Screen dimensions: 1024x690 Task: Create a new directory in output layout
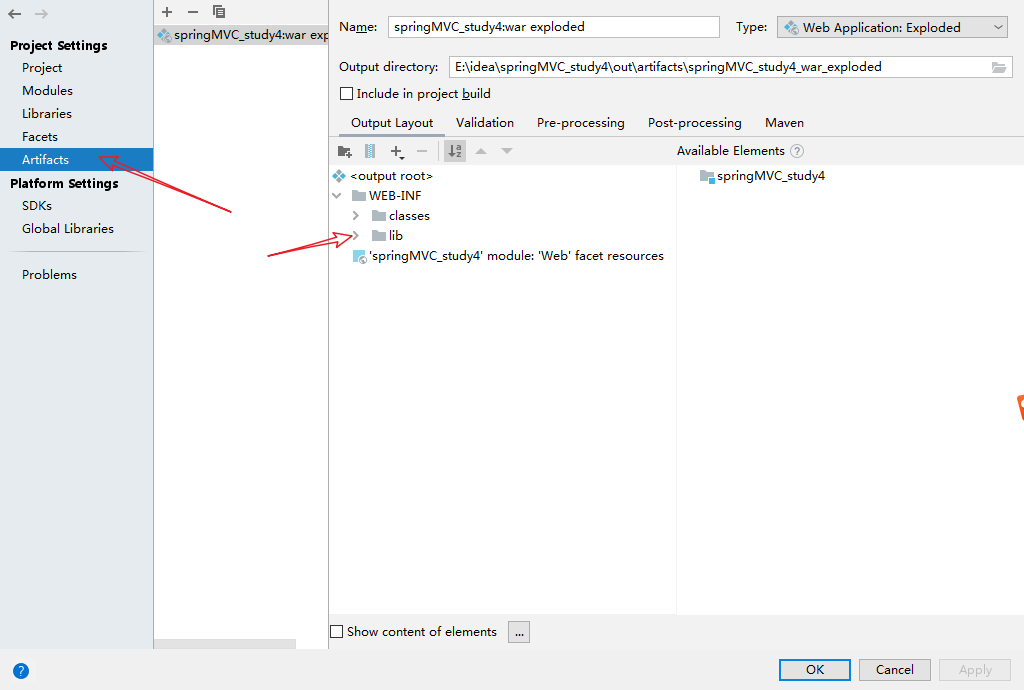tap(345, 150)
